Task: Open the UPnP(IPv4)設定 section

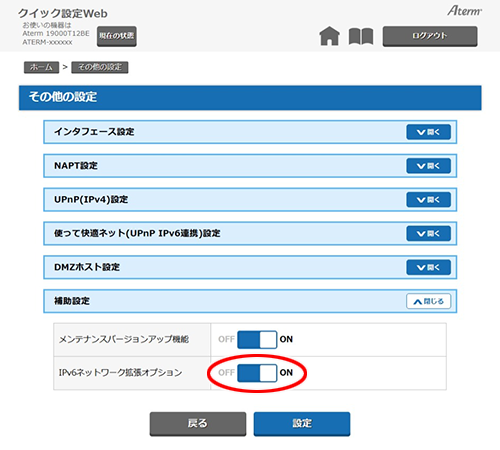Action: click(429, 200)
